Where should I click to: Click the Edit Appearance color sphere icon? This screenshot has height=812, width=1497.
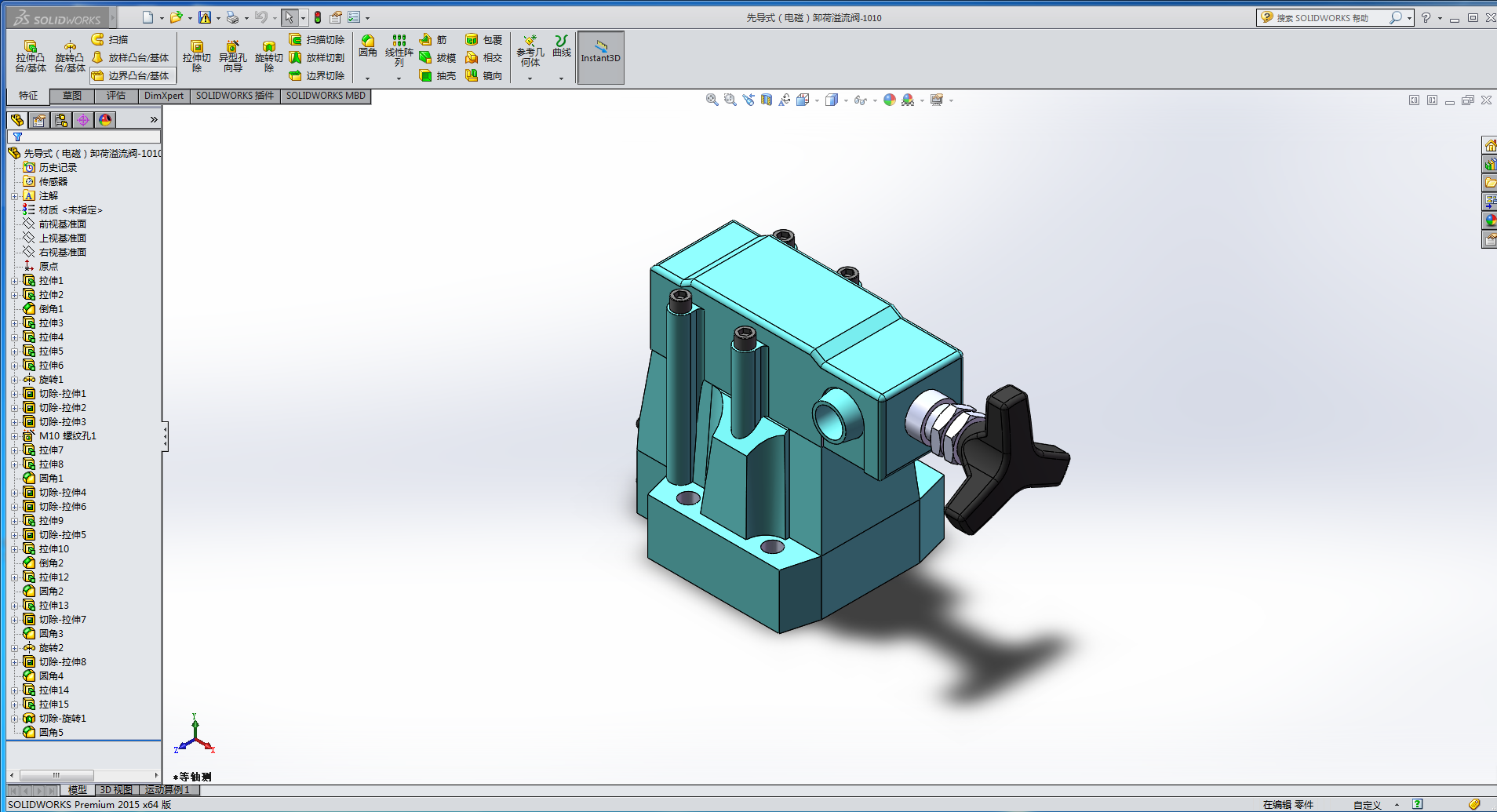tap(890, 100)
